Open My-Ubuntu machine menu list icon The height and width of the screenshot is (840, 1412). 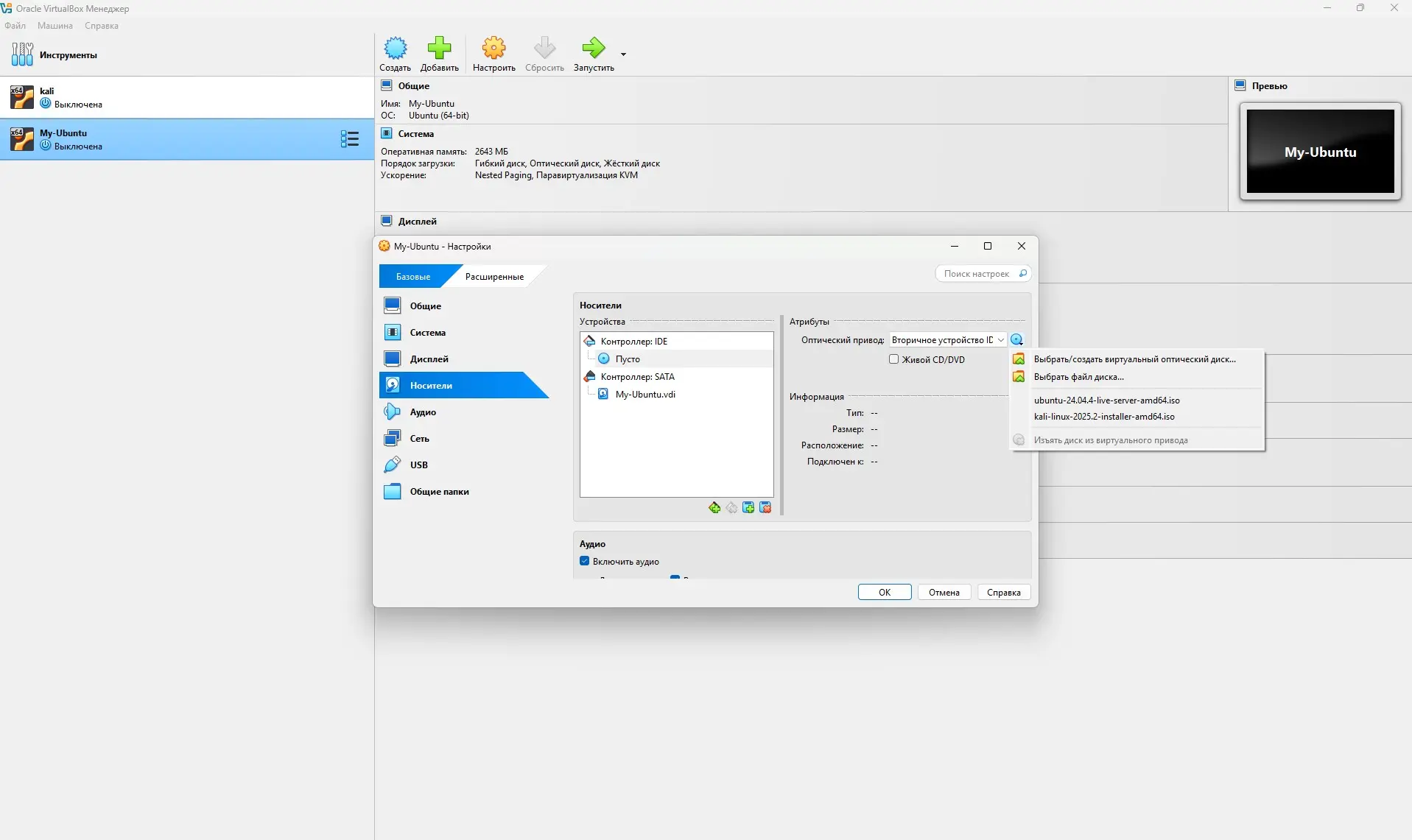point(350,139)
